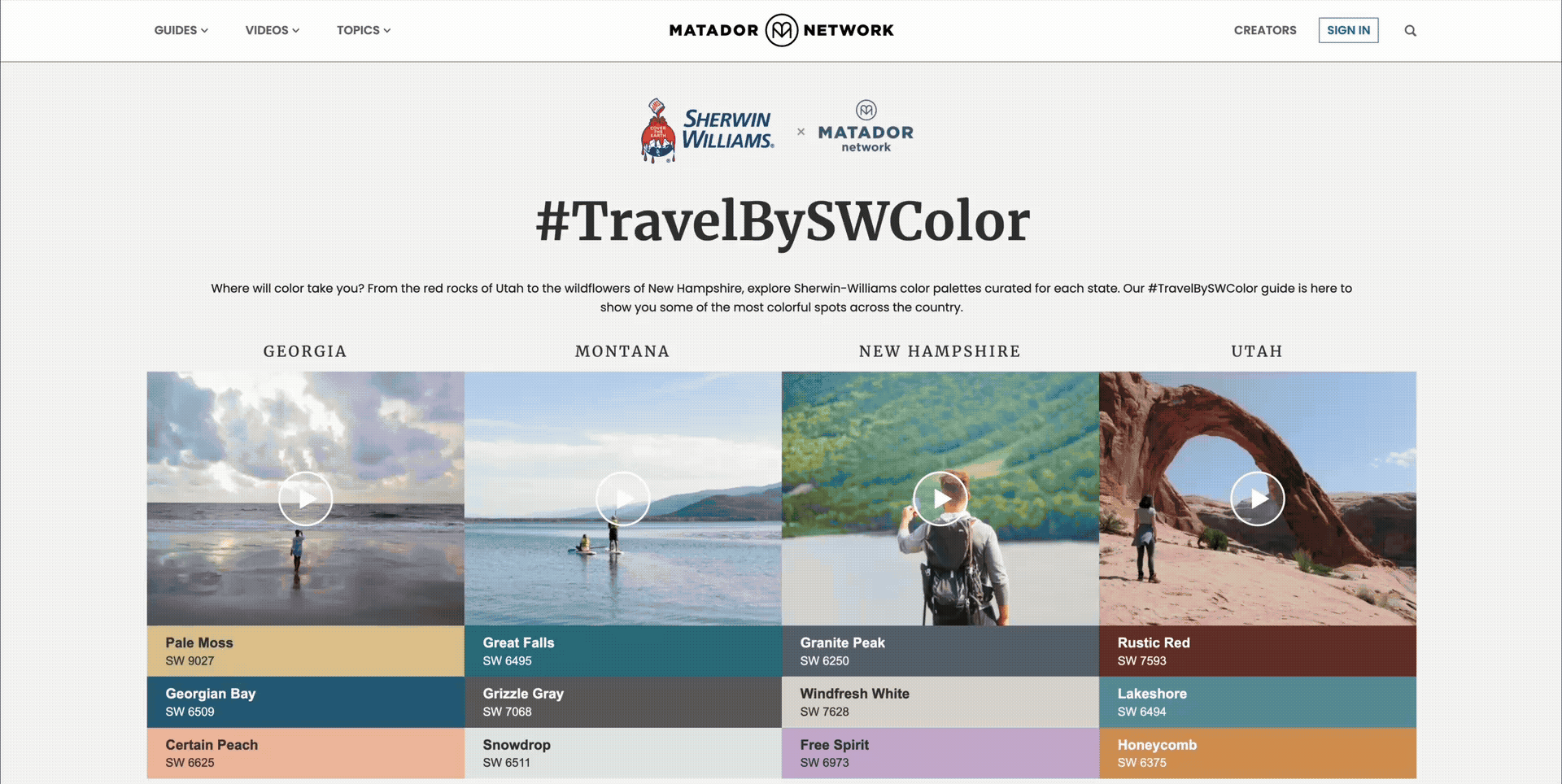Viewport: 1562px width, 784px height.
Task: Open the search magnifier icon
Action: click(1410, 31)
